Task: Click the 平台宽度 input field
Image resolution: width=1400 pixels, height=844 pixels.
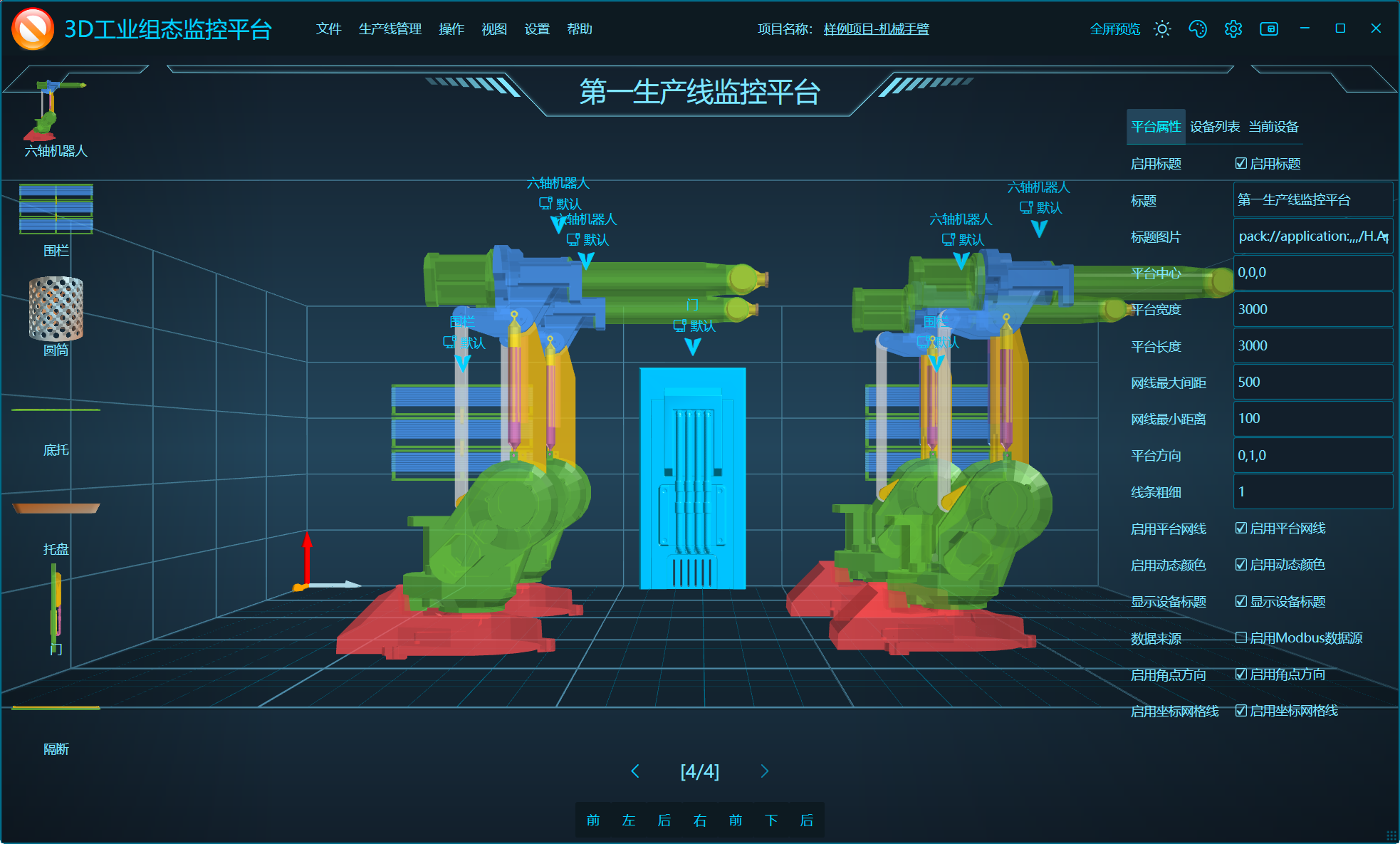Action: [1312, 309]
